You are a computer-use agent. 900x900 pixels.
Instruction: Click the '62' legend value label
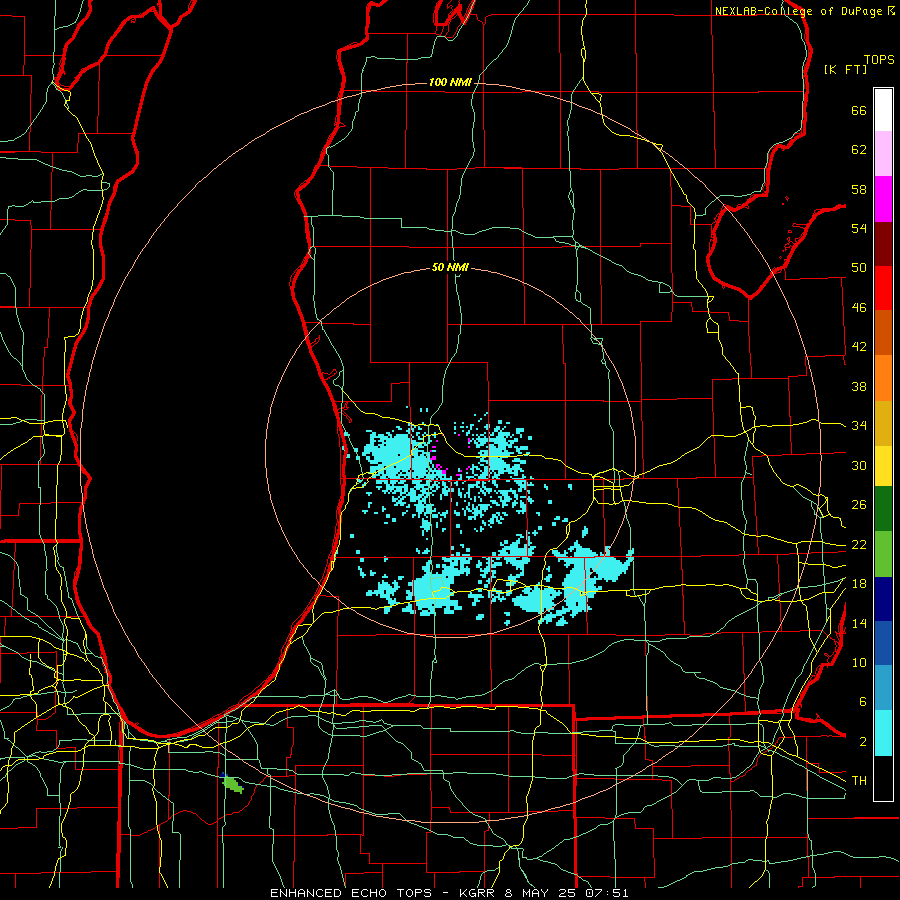pyautogui.click(x=859, y=150)
